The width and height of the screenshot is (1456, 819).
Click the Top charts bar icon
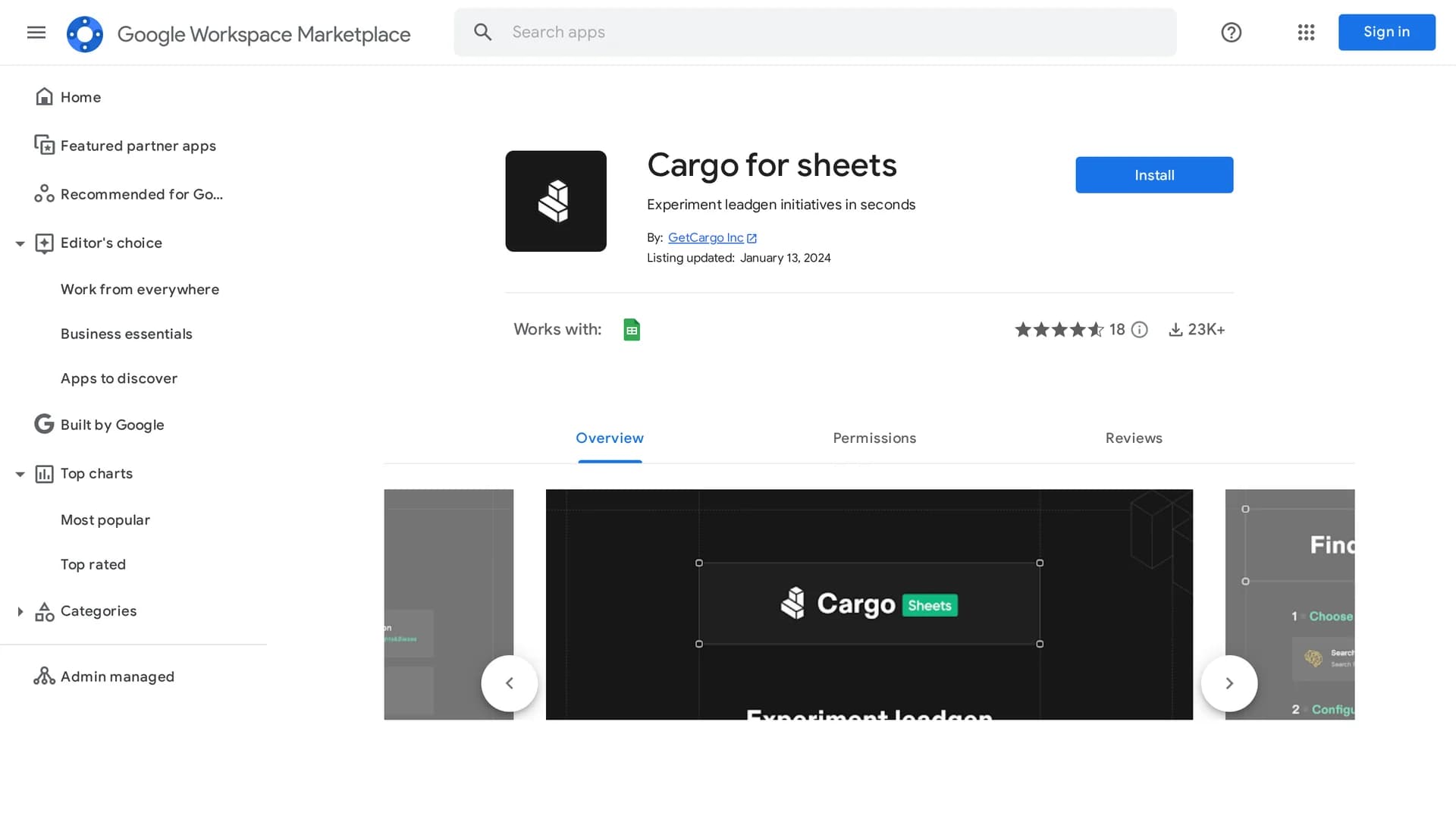point(45,474)
